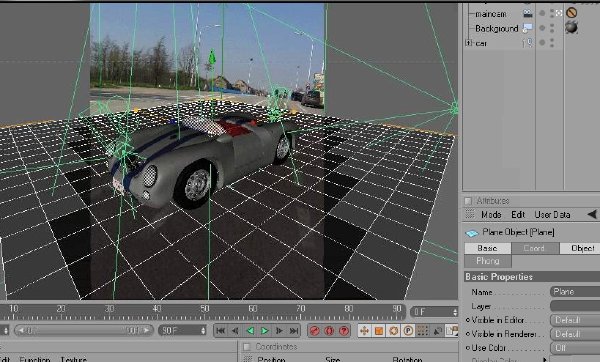The image size is (600, 362).
Task: Open the User Data menu
Action: 552,215
